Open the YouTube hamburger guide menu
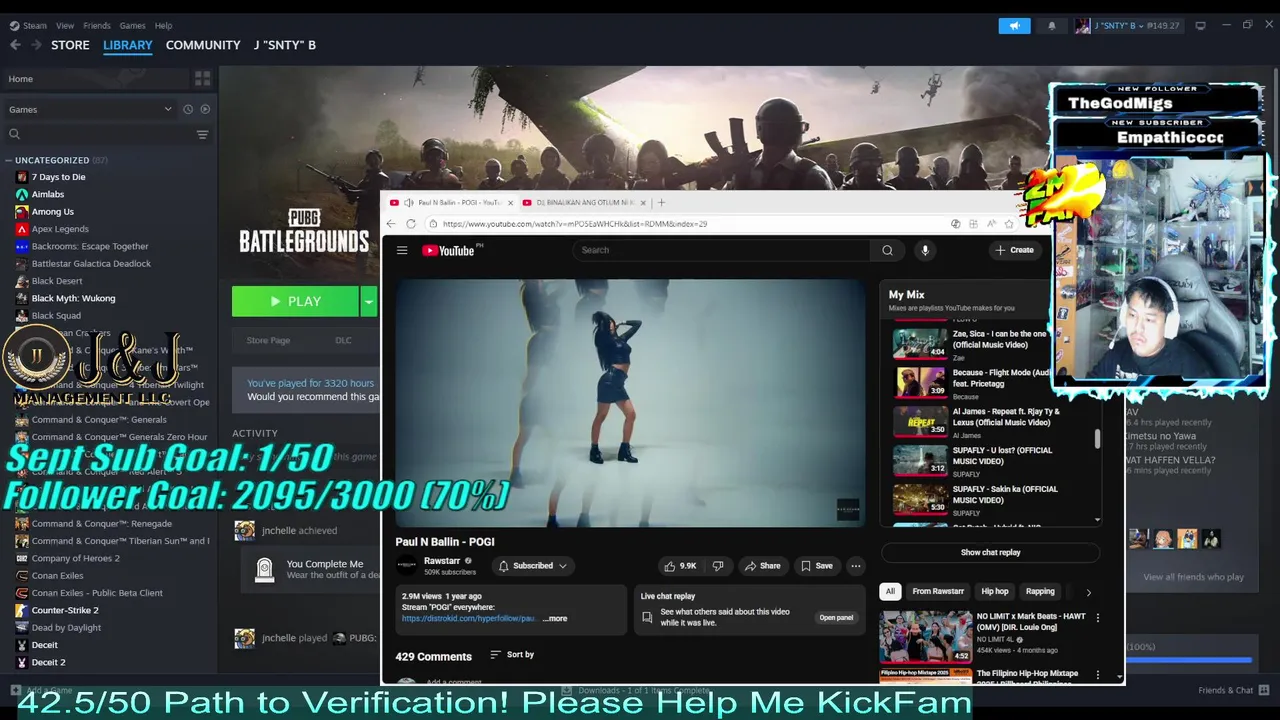This screenshot has height=720, width=1280. click(x=402, y=250)
